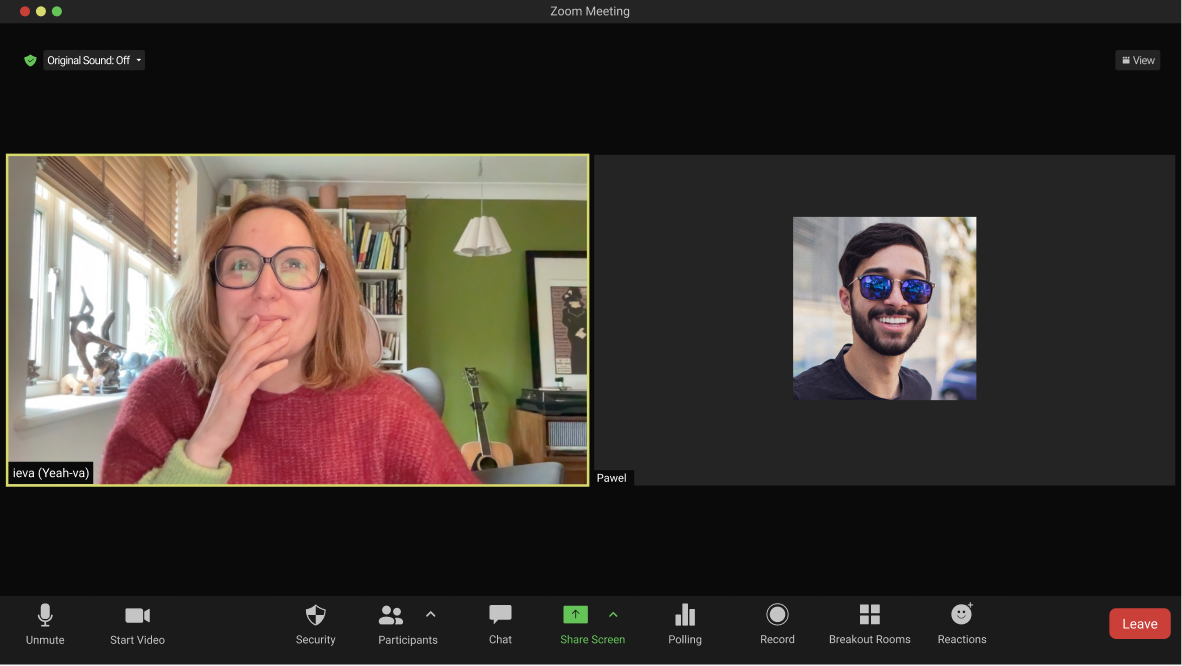Click the green fullscreen window button
Image resolution: width=1182 pixels, height=666 pixels.
[x=57, y=11]
